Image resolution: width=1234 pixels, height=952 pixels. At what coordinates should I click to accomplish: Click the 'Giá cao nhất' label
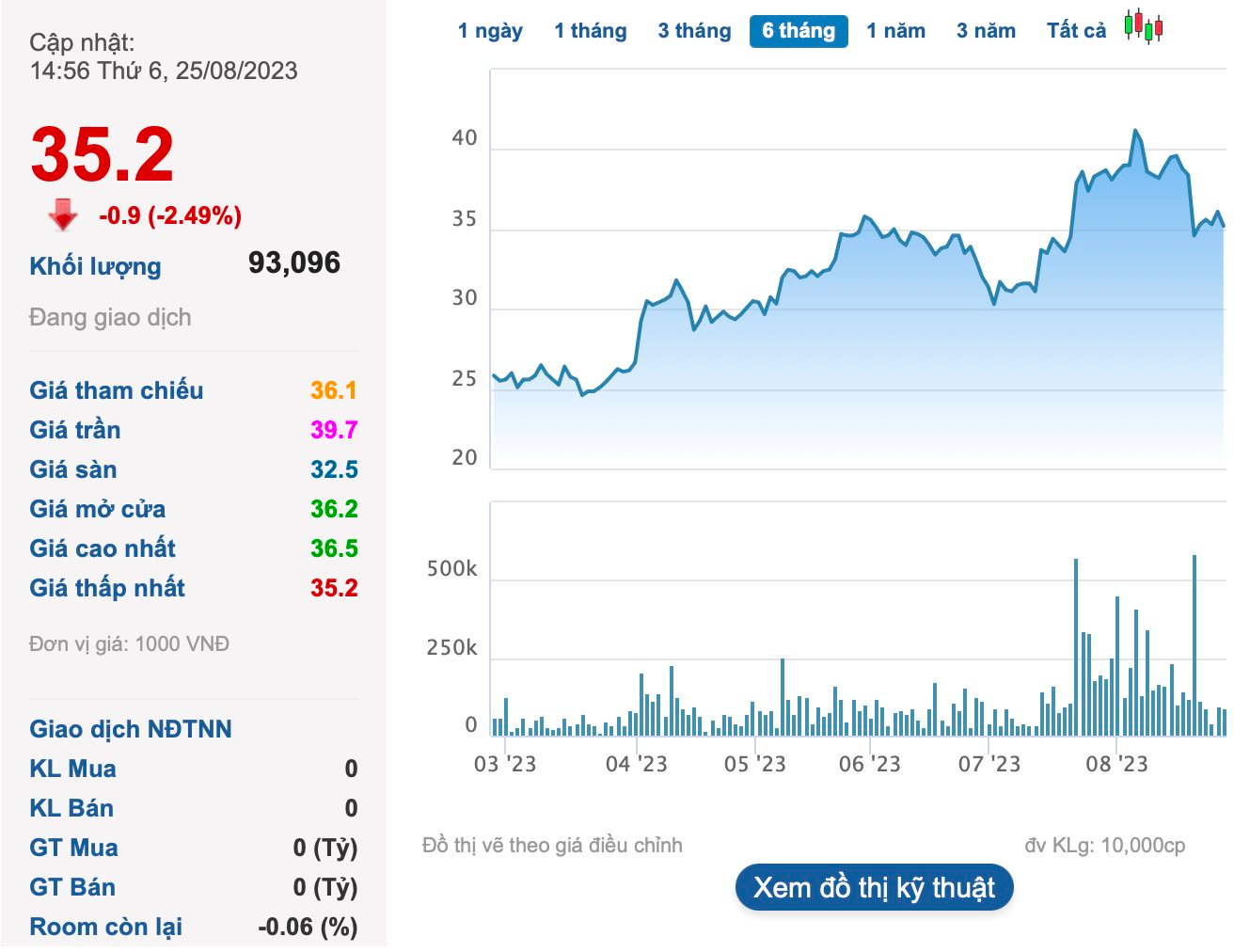point(103,548)
